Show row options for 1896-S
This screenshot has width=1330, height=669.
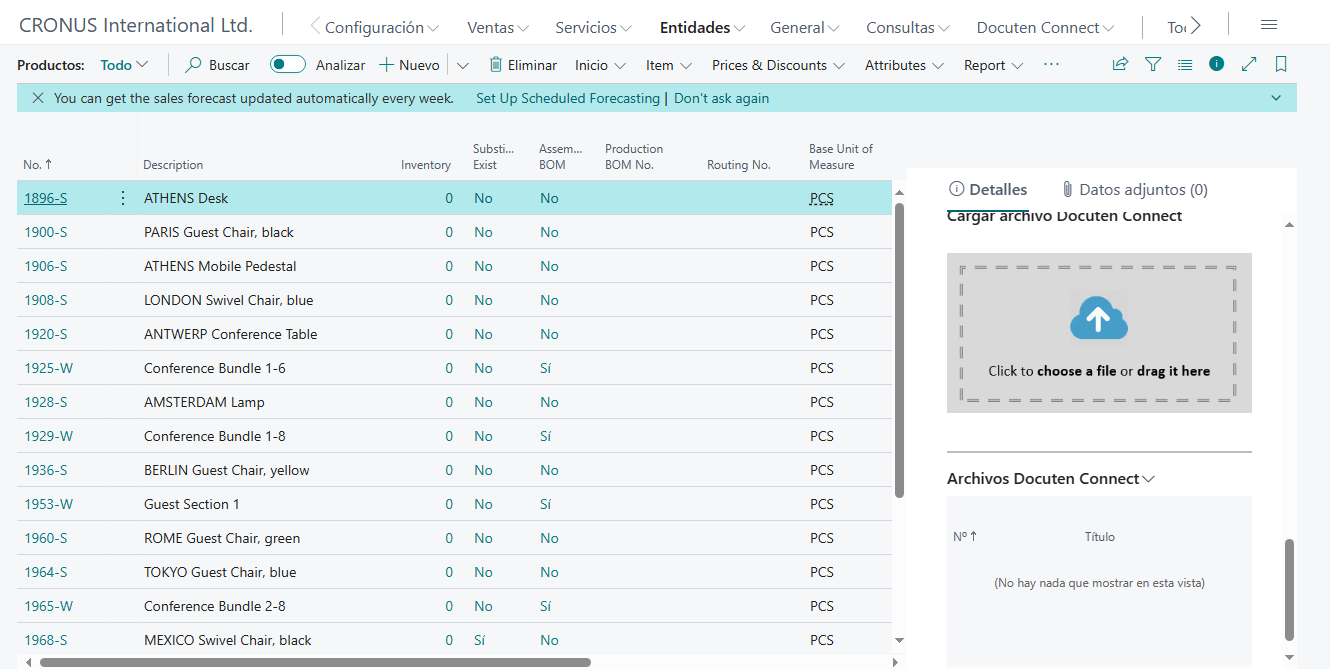(123, 198)
